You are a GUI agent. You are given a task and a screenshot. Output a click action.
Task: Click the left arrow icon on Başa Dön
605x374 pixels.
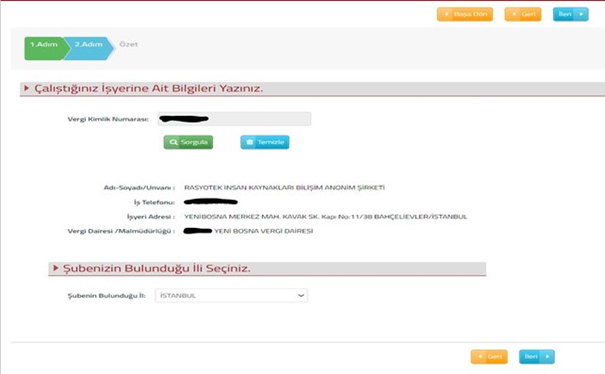click(446, 14)
